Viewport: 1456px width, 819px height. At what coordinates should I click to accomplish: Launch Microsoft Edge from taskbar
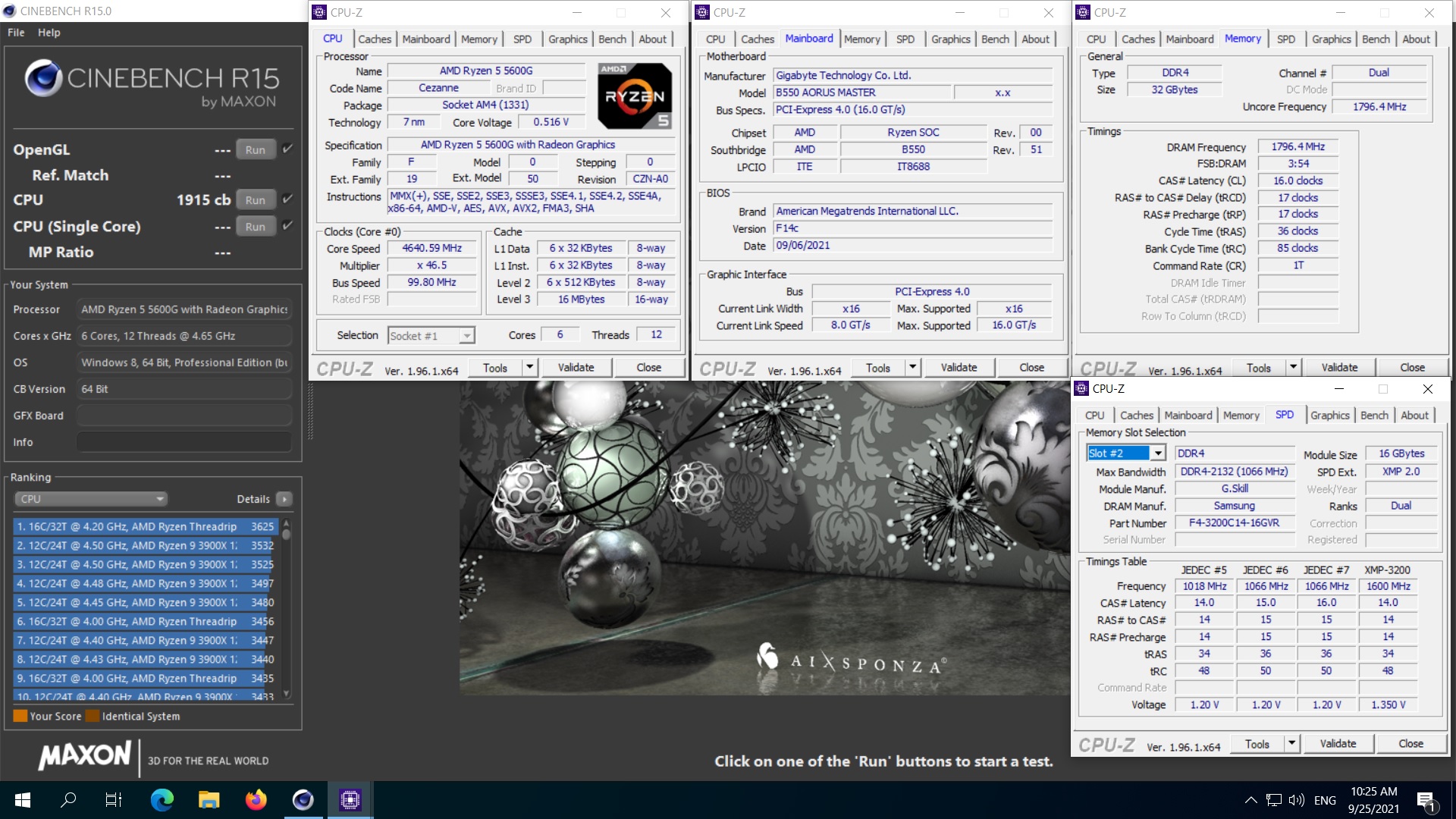coord(162,800)
